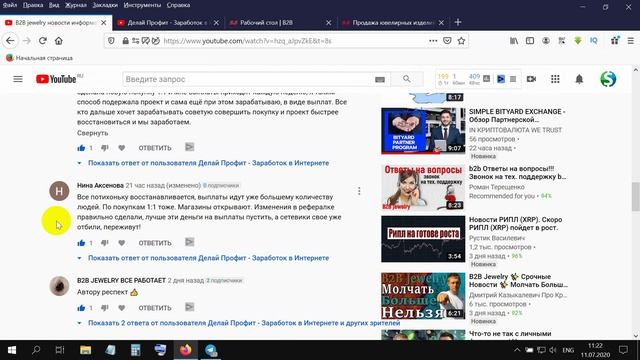Dislike Нина Аксенова's comment
The image size is (640, 360).
pyautogui.click(x=104, y=243)
